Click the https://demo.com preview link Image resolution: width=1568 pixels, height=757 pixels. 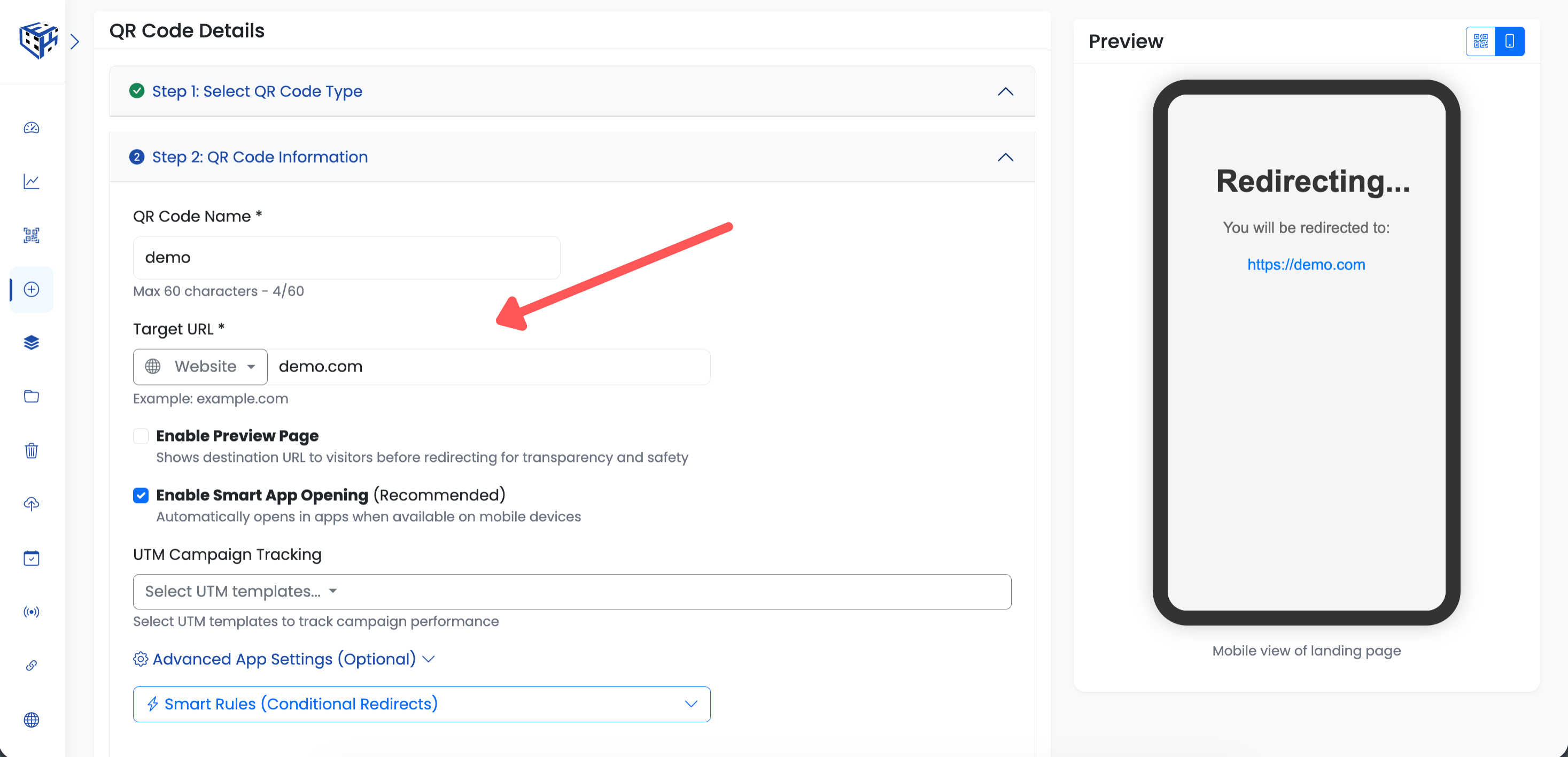pos(1306,265)
